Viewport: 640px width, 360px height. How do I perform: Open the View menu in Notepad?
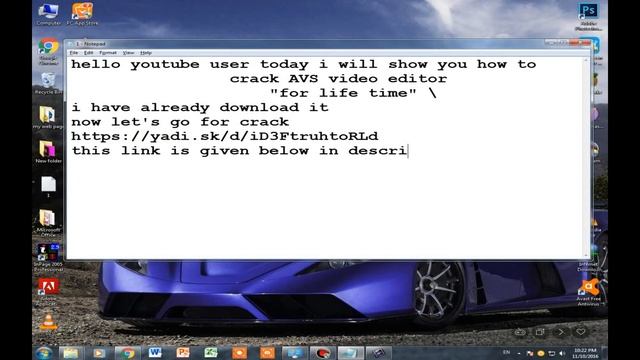(x=128, y=53)
